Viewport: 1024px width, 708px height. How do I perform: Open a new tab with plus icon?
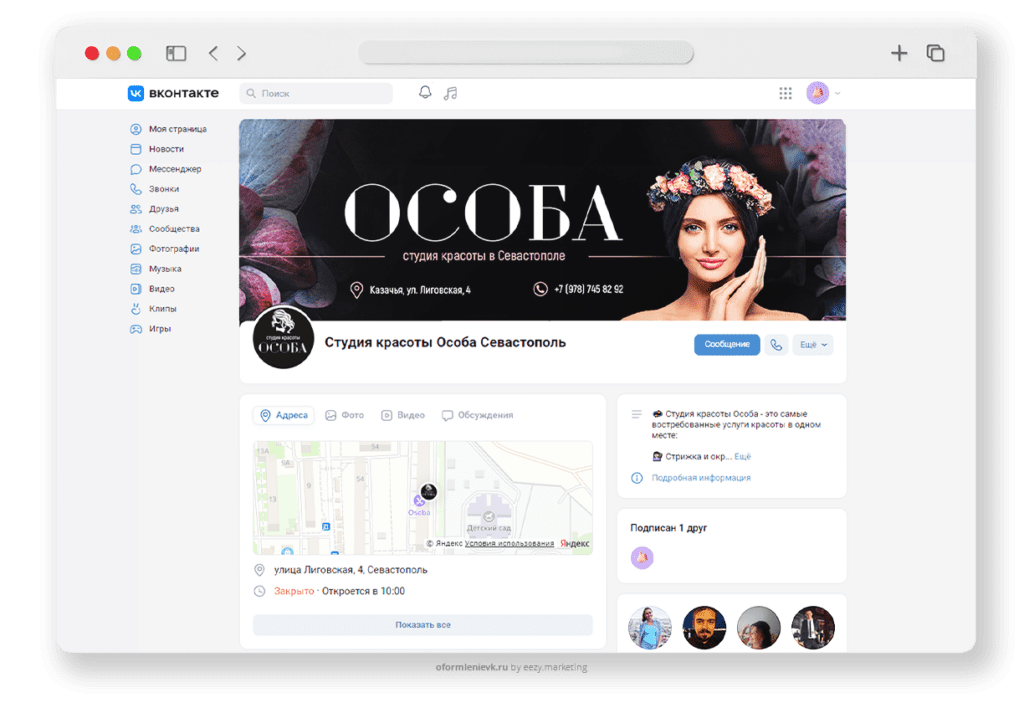click(899, 53)
